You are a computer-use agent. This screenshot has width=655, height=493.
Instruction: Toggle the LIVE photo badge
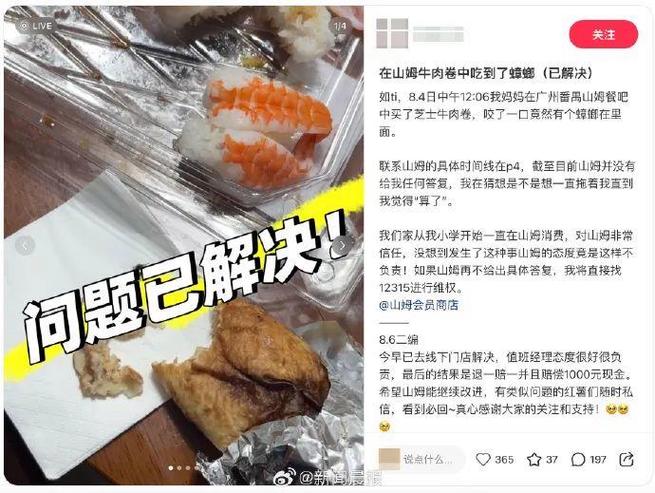point(37,26)
